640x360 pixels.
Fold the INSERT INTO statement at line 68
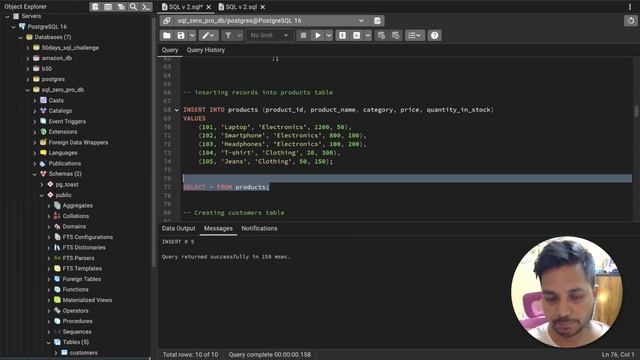coord(177,110)
